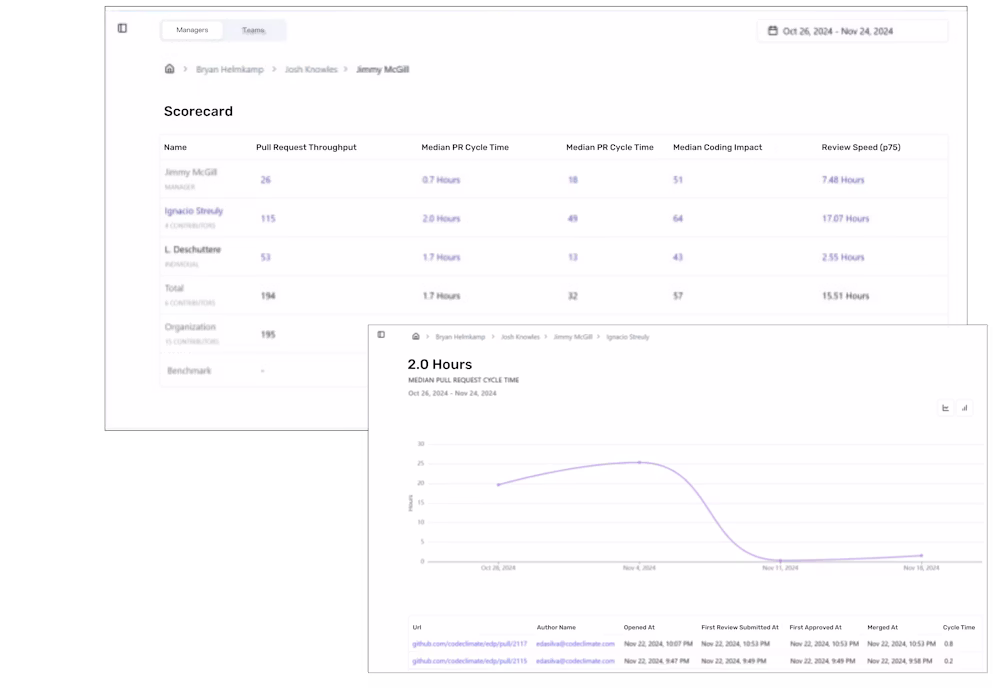Click Jimmy McGill's throughput value 26

pos(264,181)
